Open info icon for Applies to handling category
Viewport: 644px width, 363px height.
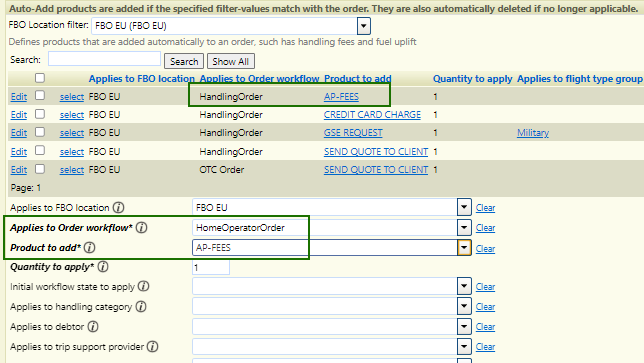pos(141,307)
